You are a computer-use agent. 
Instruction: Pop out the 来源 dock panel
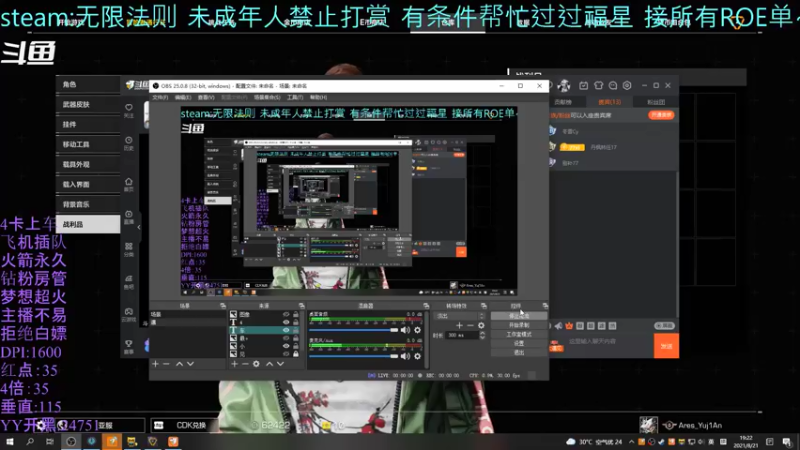click(302, 306)
